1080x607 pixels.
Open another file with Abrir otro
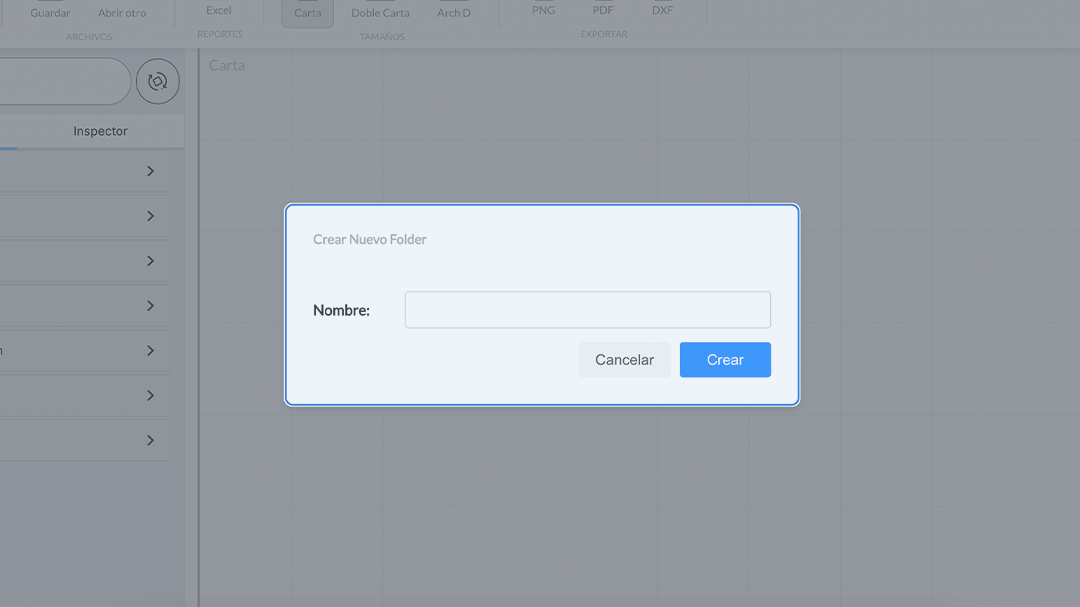click(122, 12)
